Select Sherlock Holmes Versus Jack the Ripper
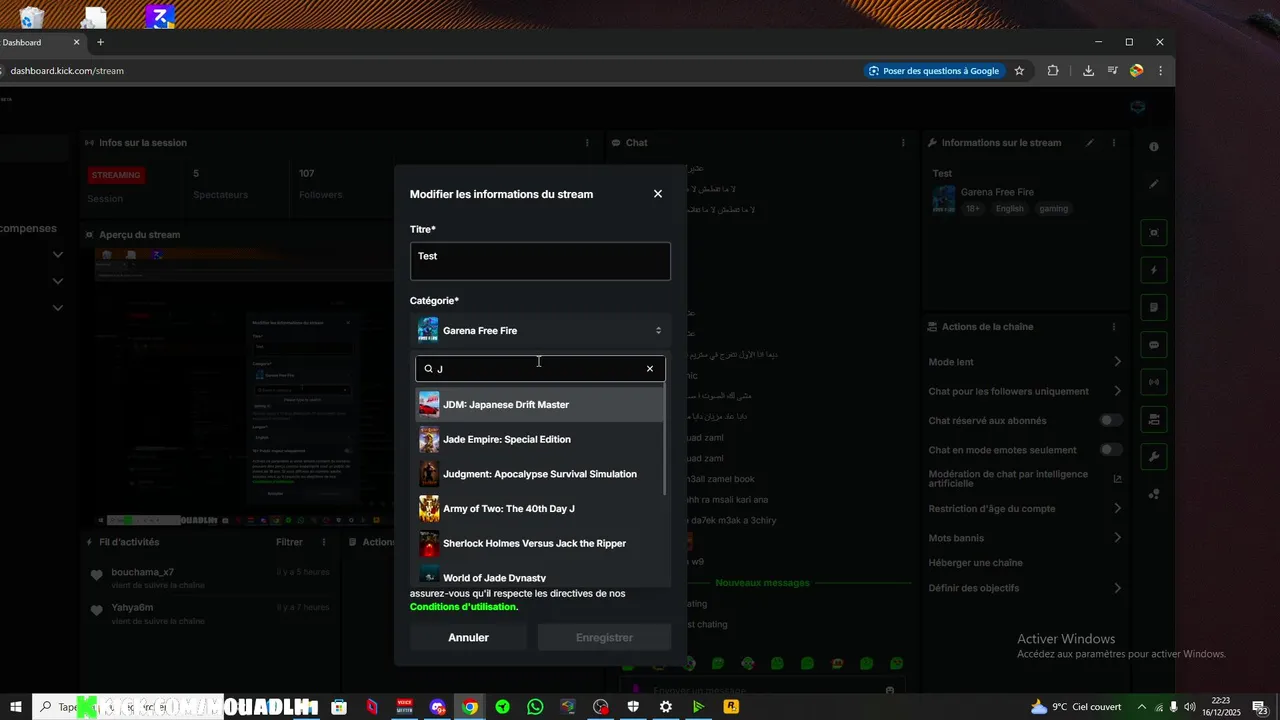The width and height of the screenshot is (1280, 720). tap(540, 543)
